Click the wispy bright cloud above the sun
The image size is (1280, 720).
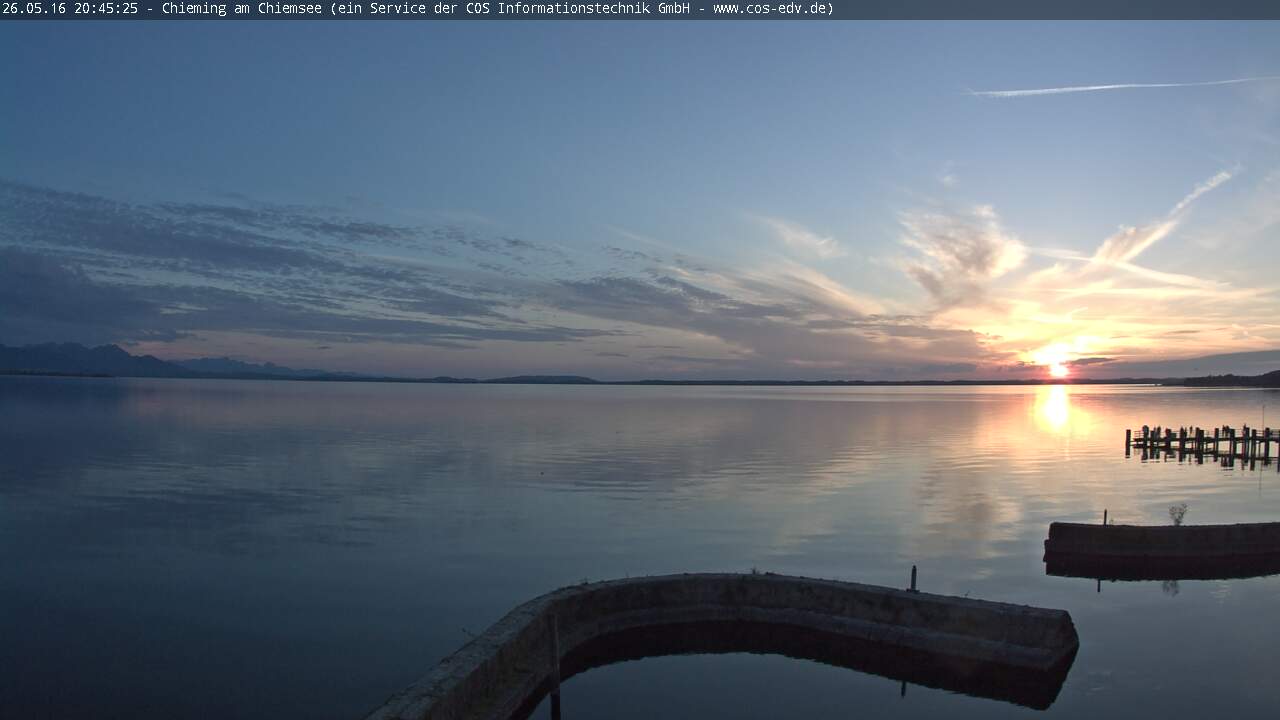[x=960, y=250]
